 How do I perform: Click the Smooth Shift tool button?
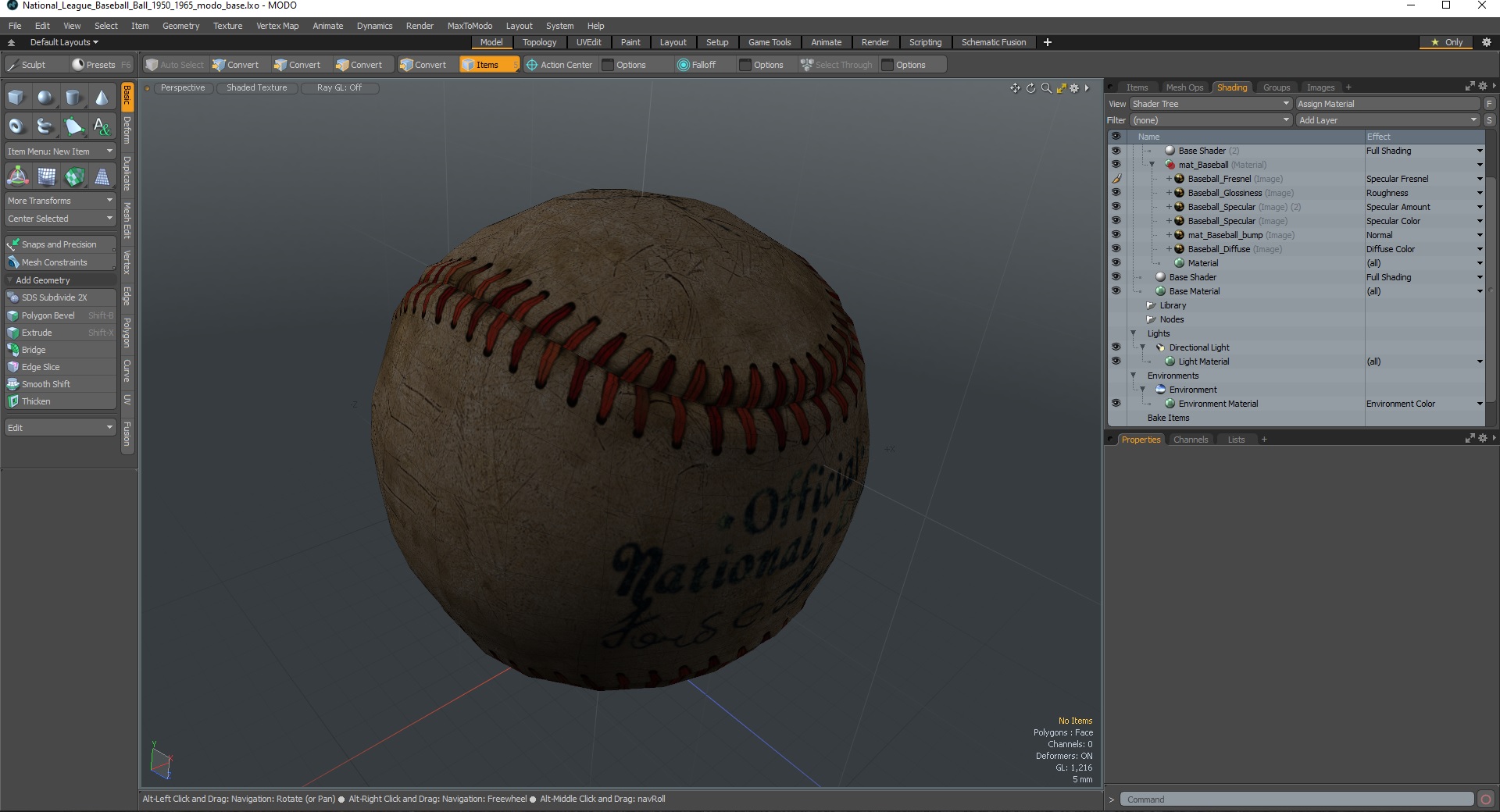click(x=60, y=384)
